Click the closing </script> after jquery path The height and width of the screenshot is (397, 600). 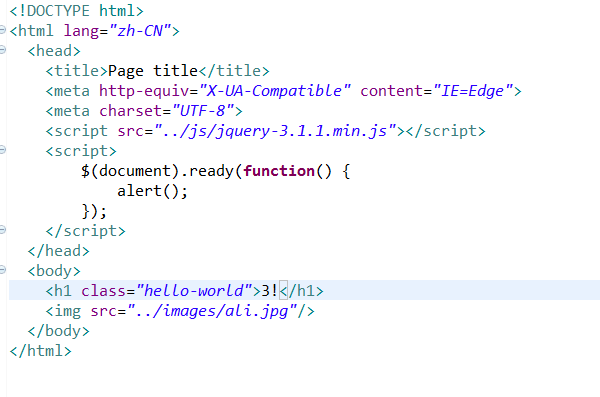[445, 131]
